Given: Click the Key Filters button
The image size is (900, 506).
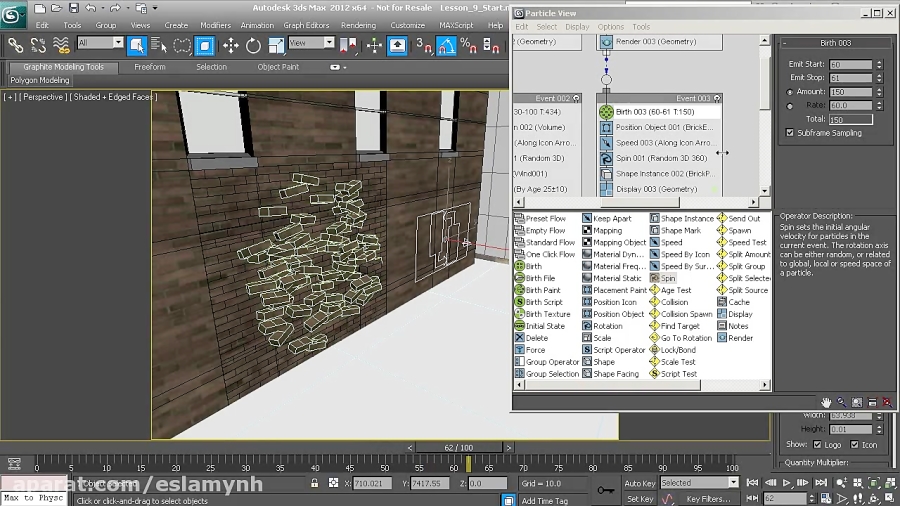Looking at the screenshot, I should tap(708, 499).
